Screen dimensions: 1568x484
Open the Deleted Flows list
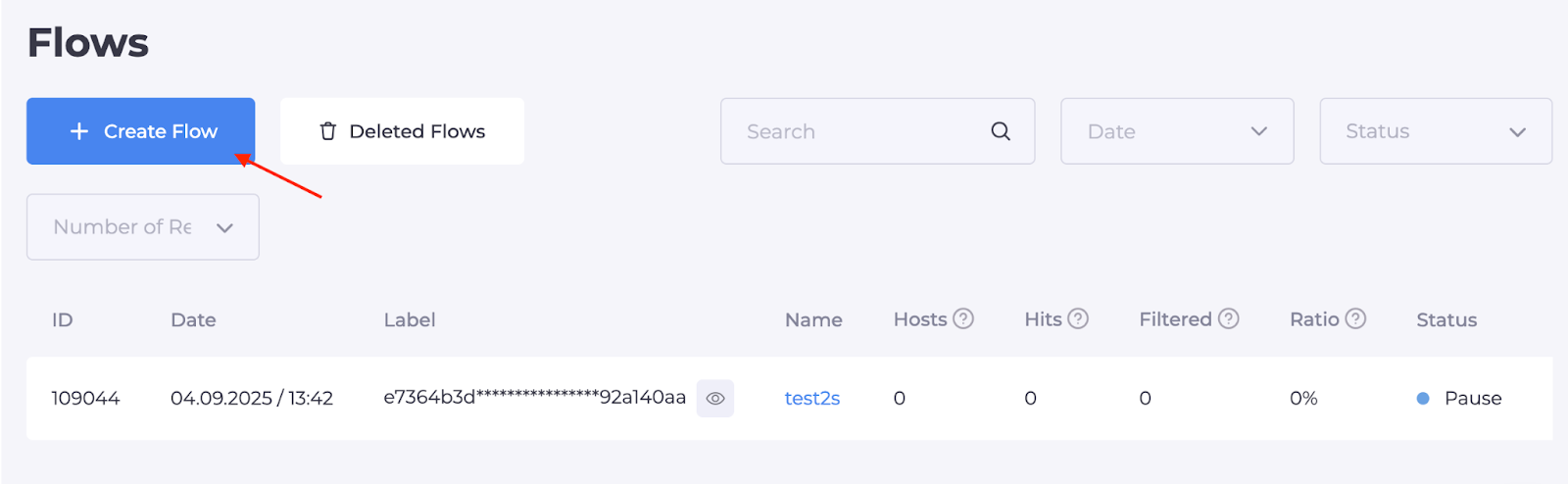pyautogui.click(x=402, y=131)
